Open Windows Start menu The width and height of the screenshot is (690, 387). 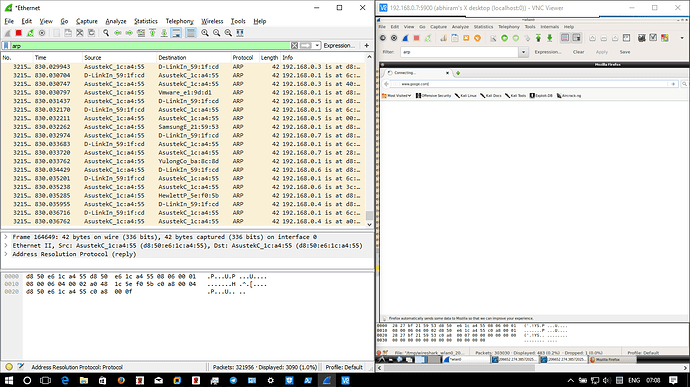click(x=9, y=380)
